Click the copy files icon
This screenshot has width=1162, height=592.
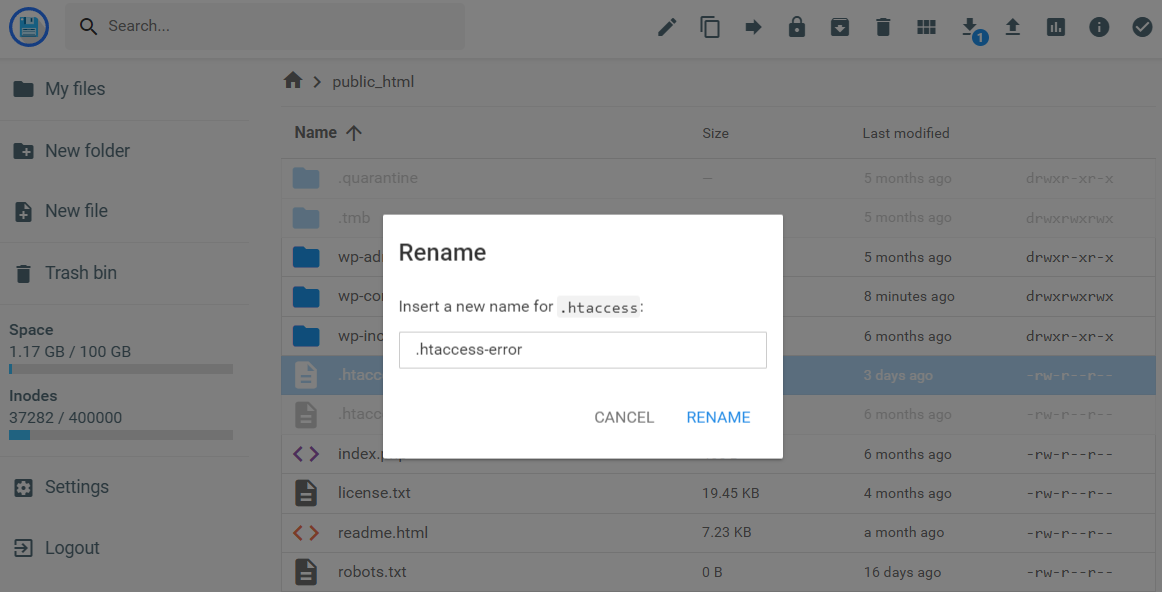tap(710, 27)
